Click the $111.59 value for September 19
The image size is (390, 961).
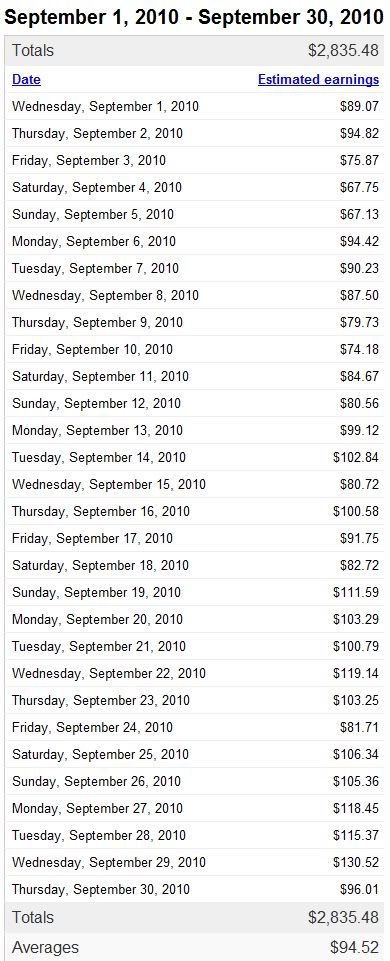click(x=356, y=592)
